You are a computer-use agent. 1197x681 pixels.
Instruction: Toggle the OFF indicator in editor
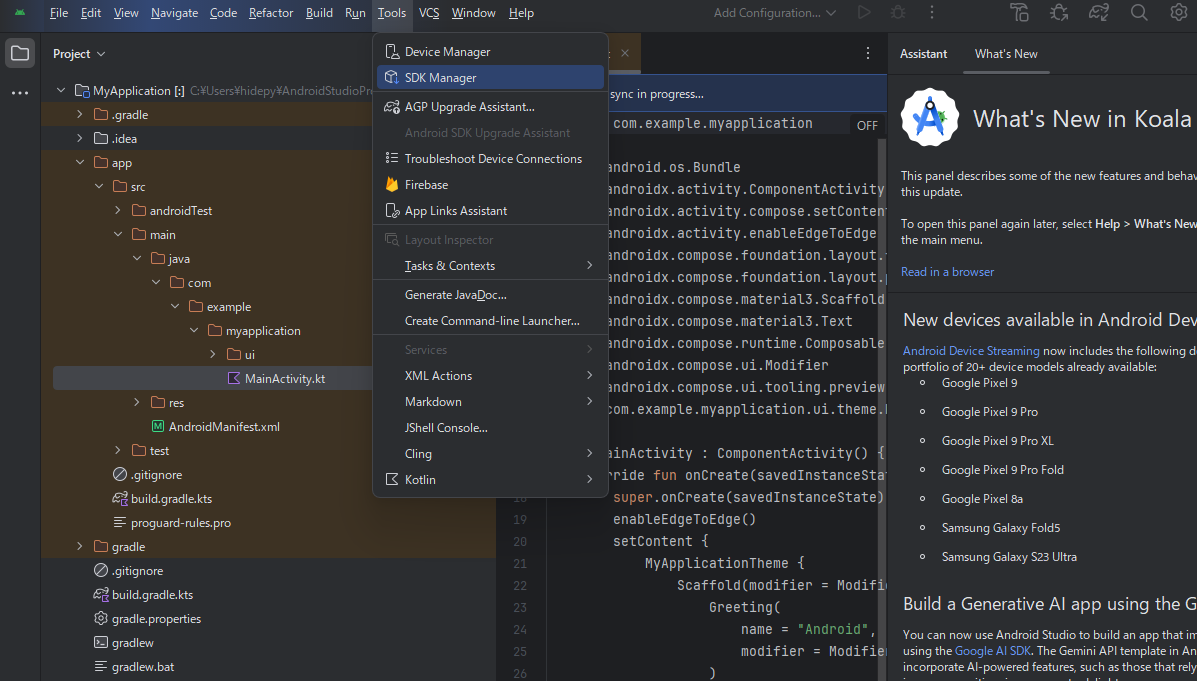(867, 126)
